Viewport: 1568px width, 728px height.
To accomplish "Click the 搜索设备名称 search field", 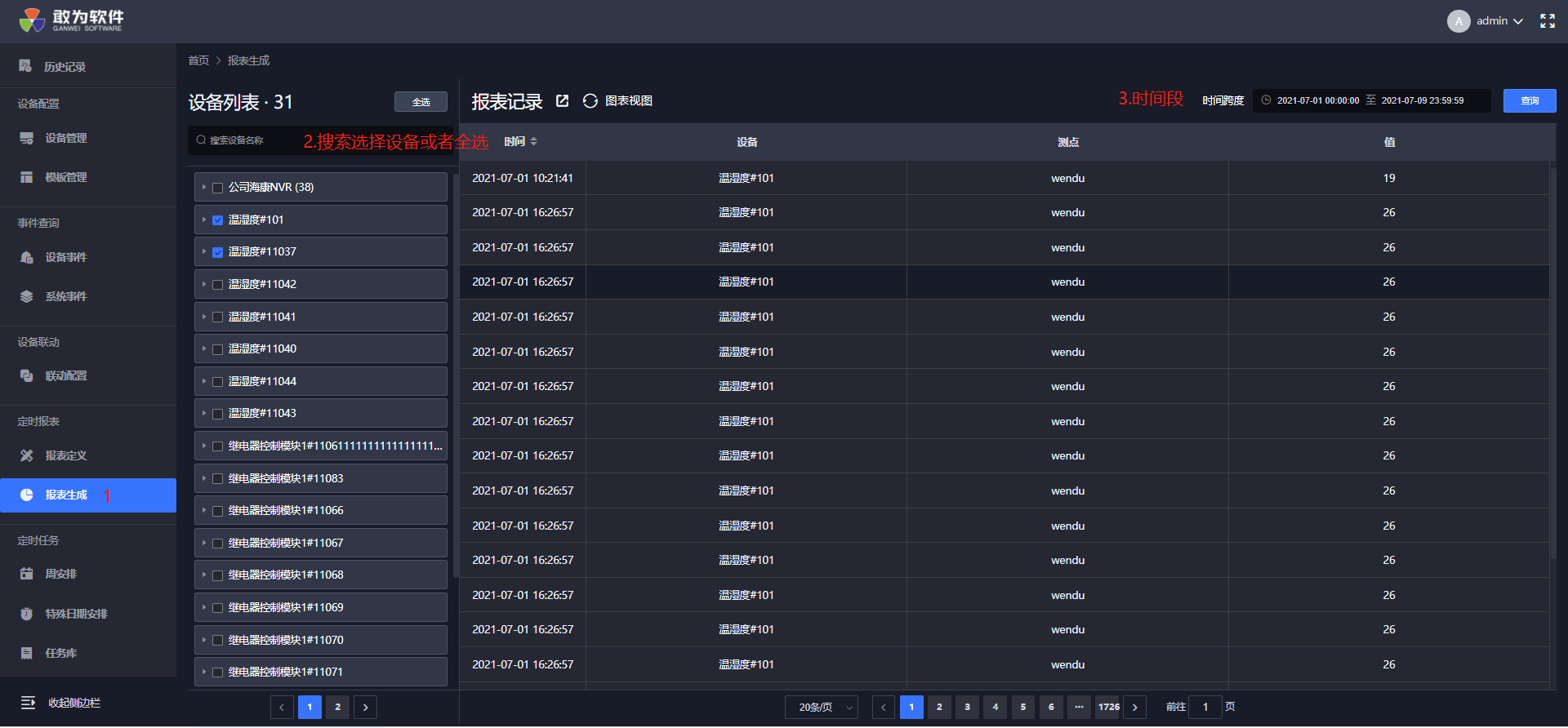I will [x=245, y=140].
